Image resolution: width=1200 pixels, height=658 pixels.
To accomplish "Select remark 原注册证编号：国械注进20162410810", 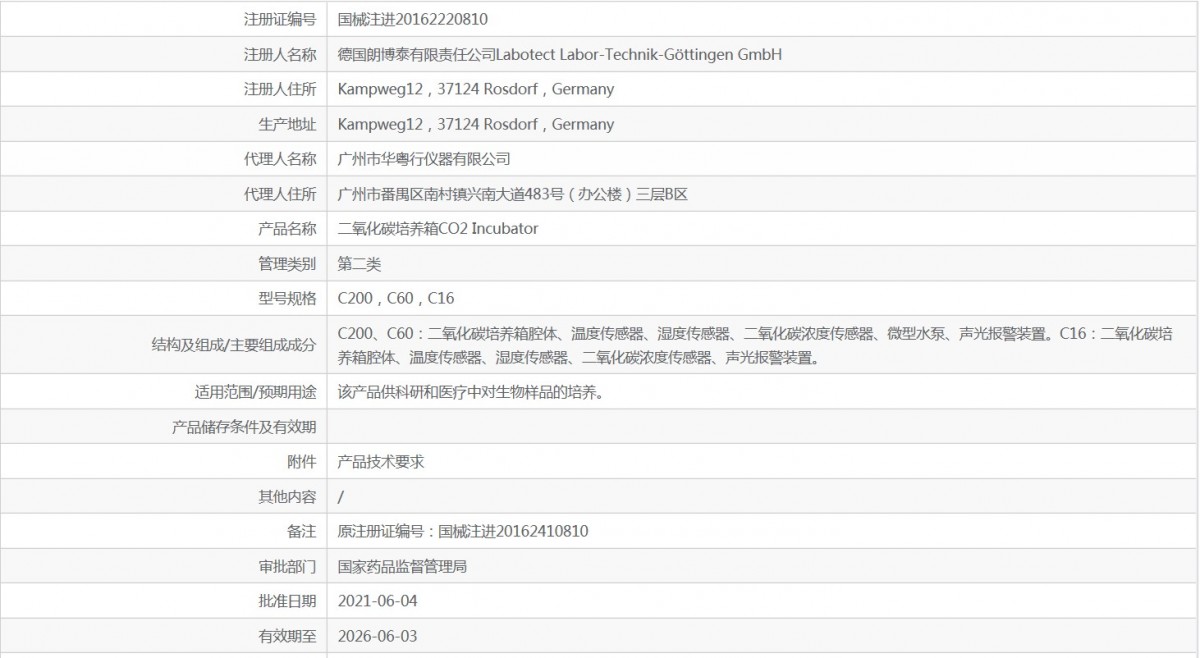I will click(463, 532).
